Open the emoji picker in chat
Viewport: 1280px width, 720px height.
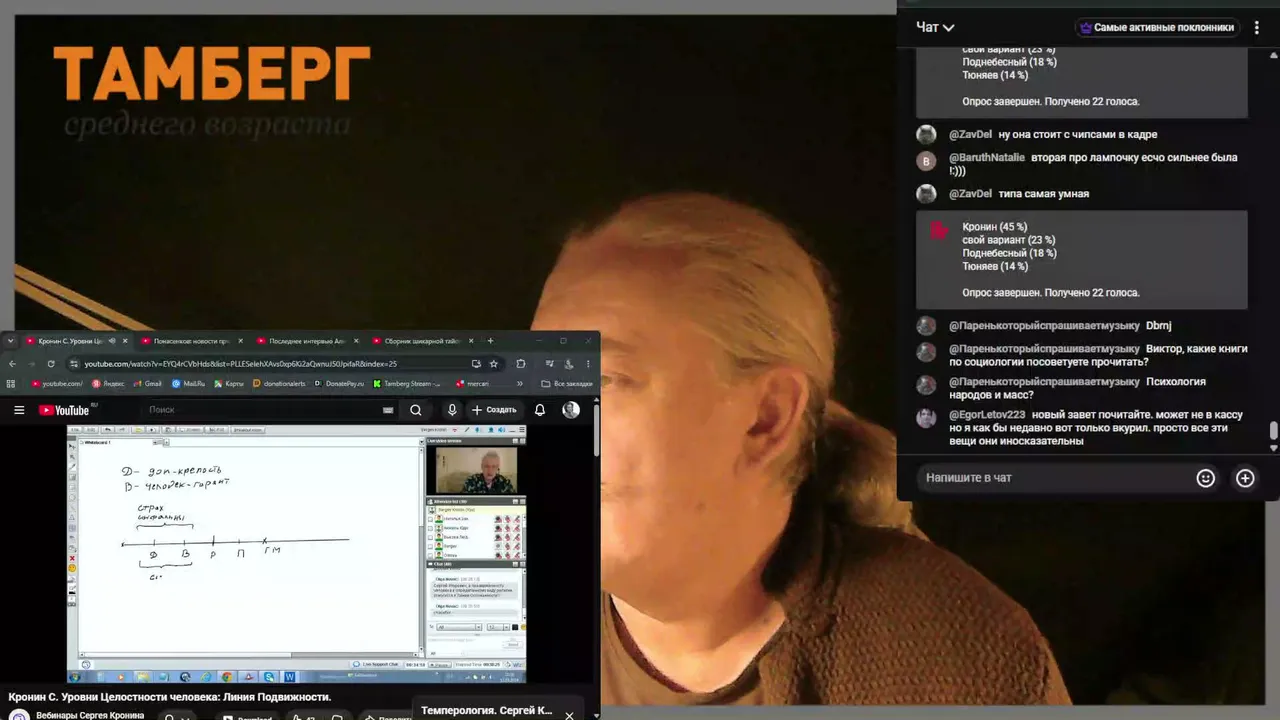(1206, 478)
